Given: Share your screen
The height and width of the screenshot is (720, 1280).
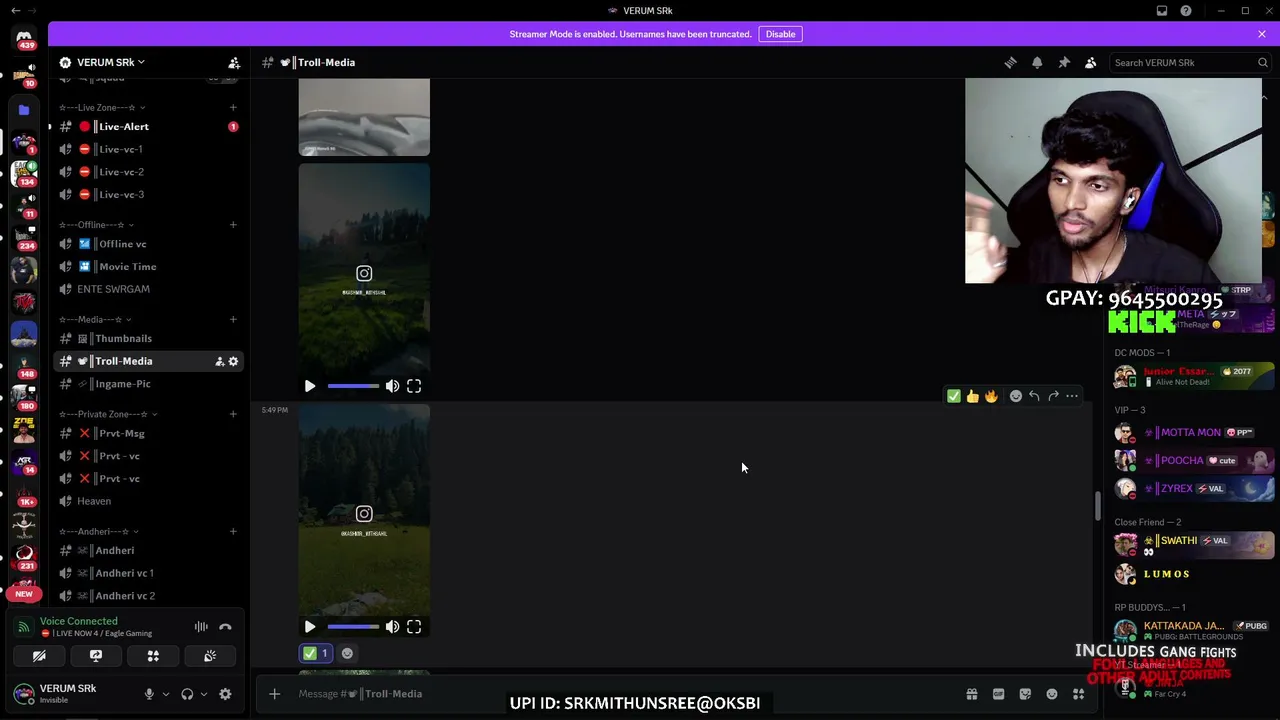Looking at the screenshot, I should 96,656.
